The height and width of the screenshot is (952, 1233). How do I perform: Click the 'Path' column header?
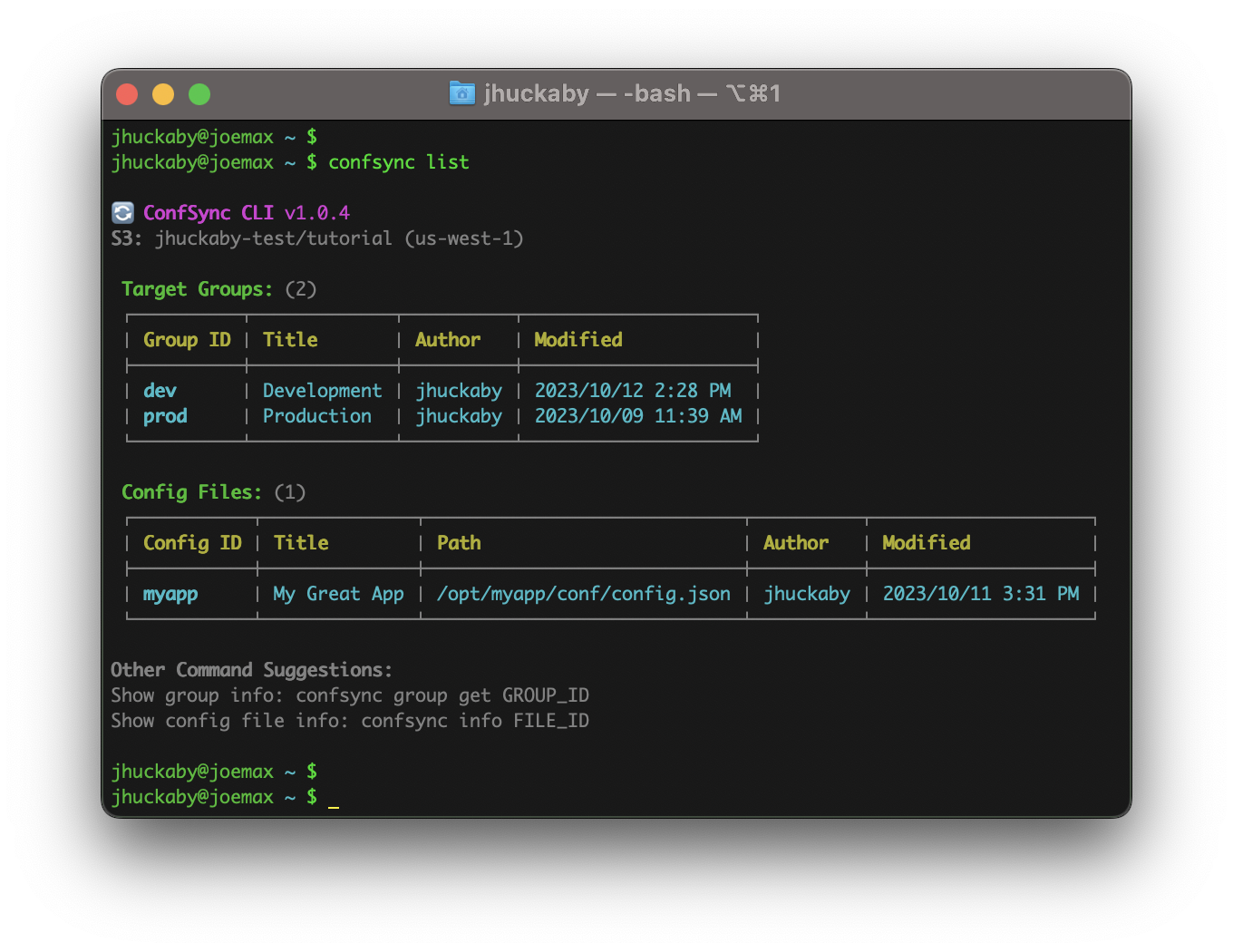(459, 543)
